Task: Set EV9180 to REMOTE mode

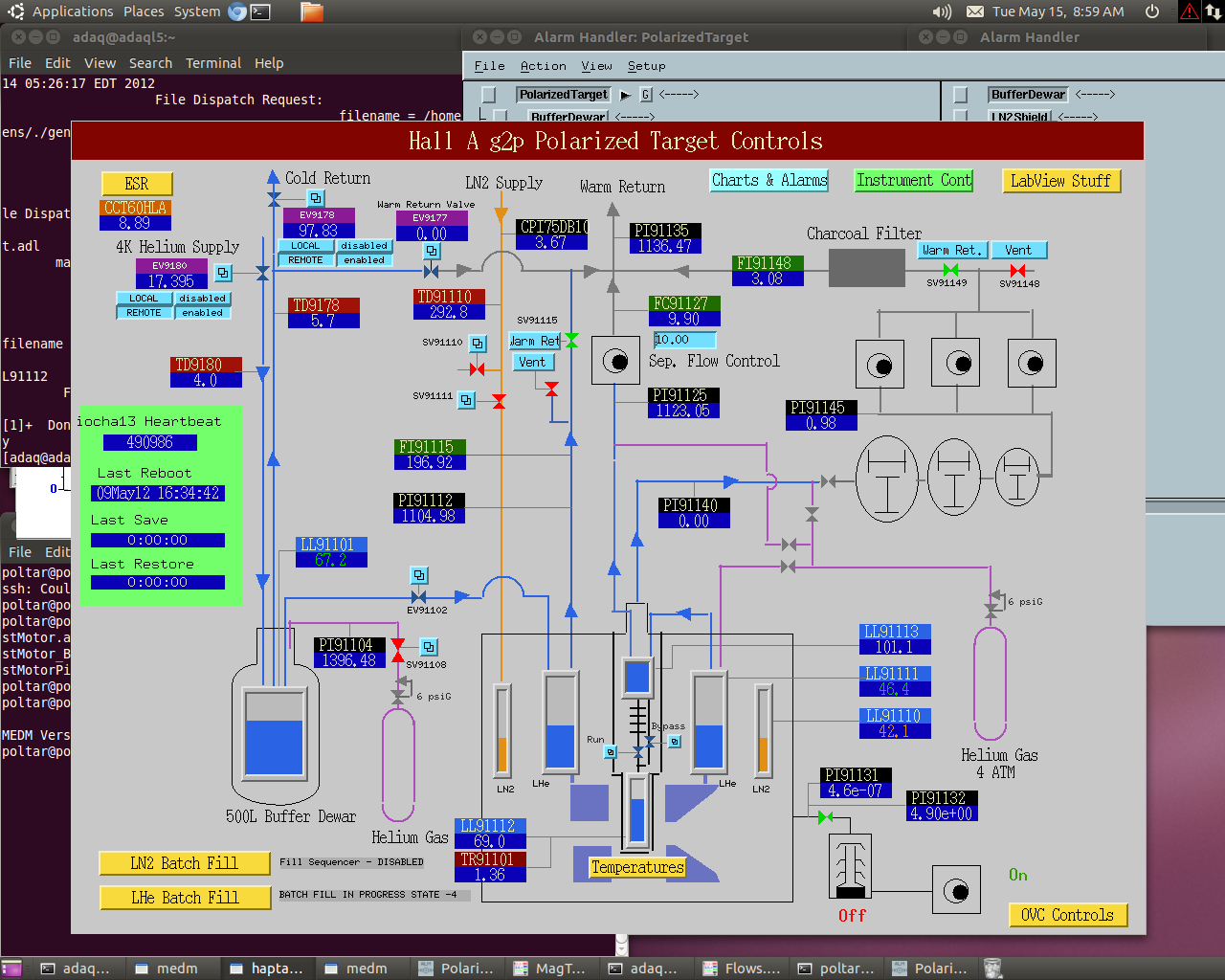Action: 144,313
